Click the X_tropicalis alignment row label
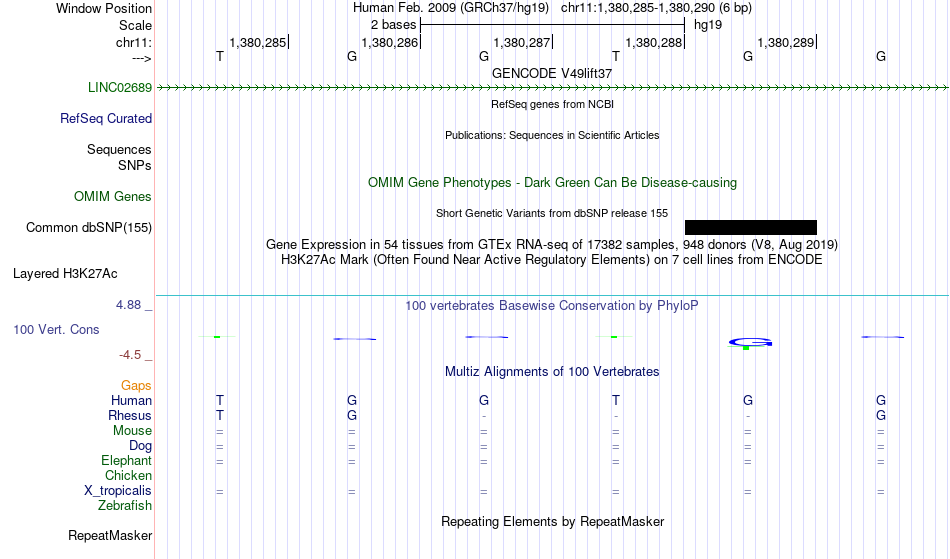This screenshot has width=950, height=559. point(118,491)
